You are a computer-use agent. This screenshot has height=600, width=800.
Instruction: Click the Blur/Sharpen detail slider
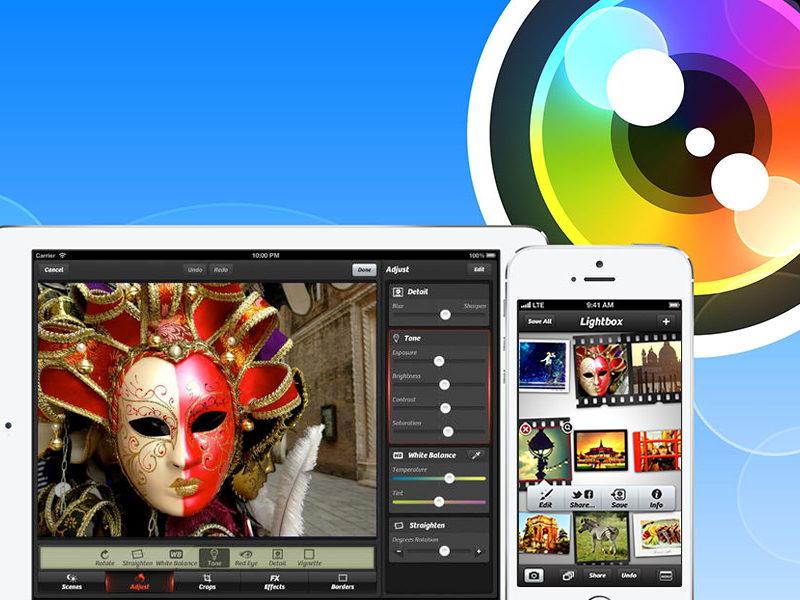tap(439, 315)
